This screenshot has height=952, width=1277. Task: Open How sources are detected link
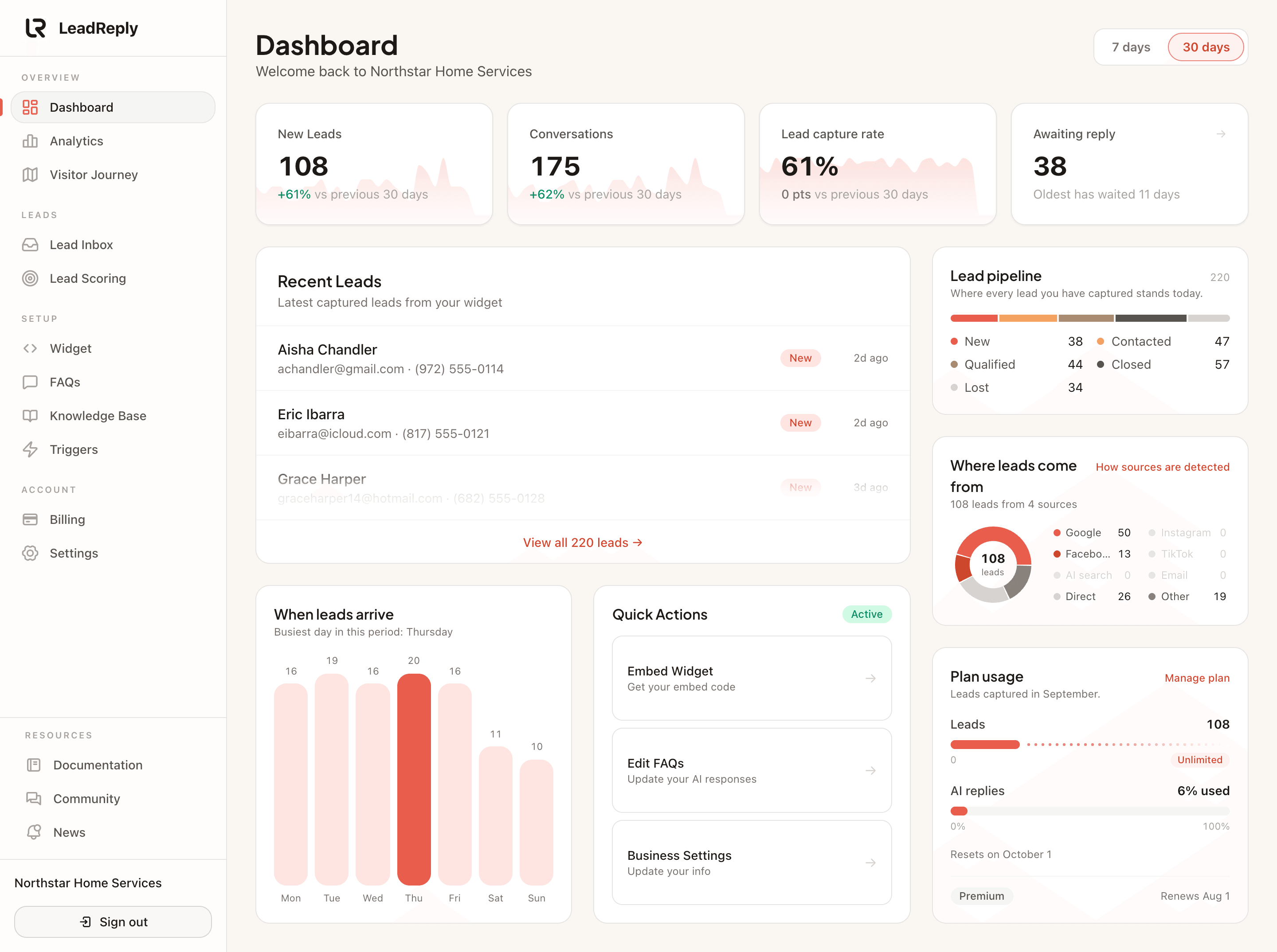click(x=1162, y=467)
